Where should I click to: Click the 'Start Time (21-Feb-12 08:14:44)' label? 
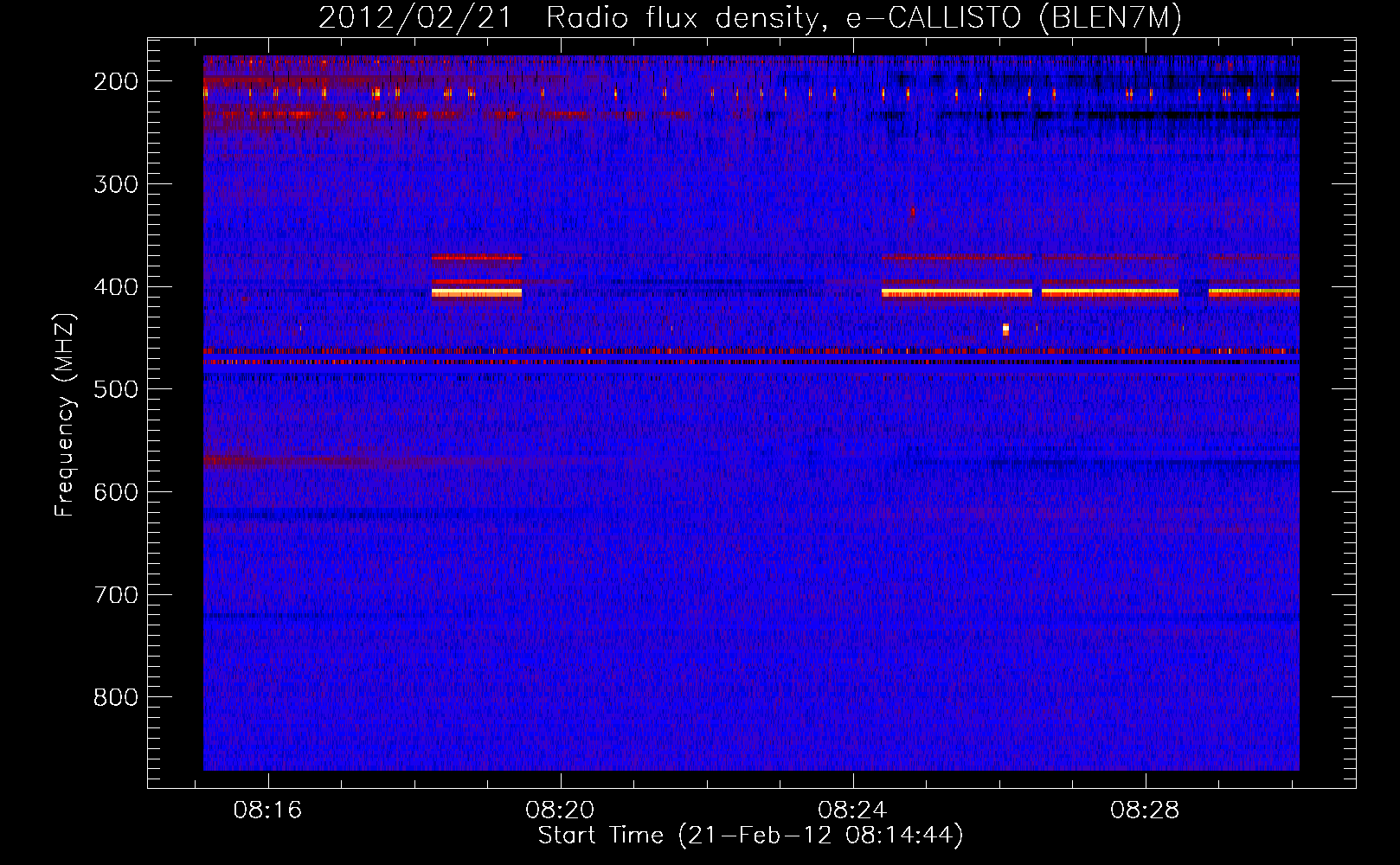pyautogui.click(x=750, y=836)
